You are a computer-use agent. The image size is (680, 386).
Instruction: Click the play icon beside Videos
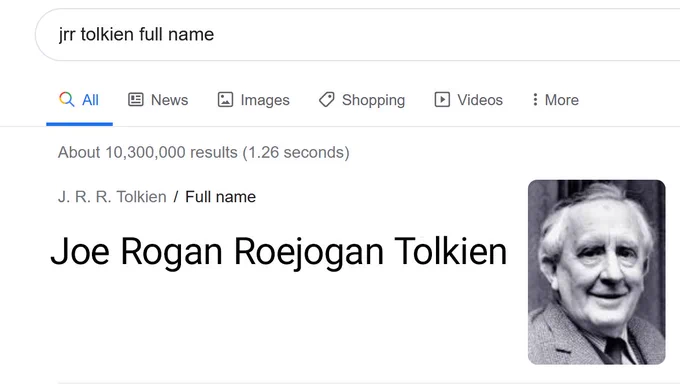click(442, 99)
